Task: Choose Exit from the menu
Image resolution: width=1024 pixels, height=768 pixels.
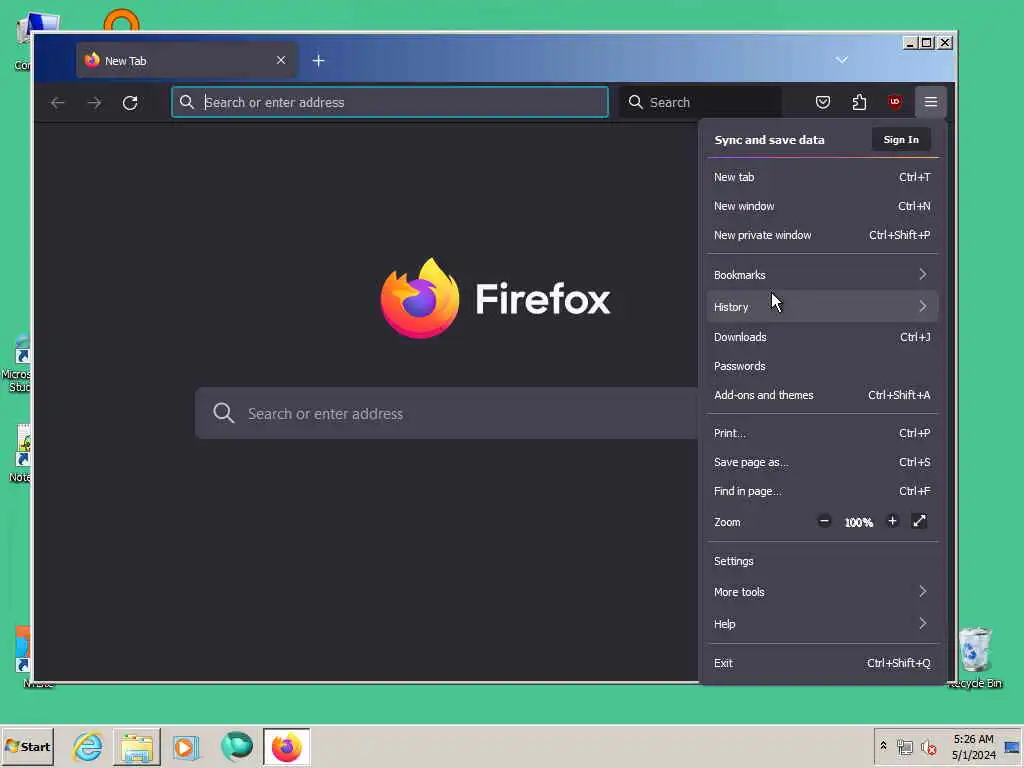Action: pos(822,663)
